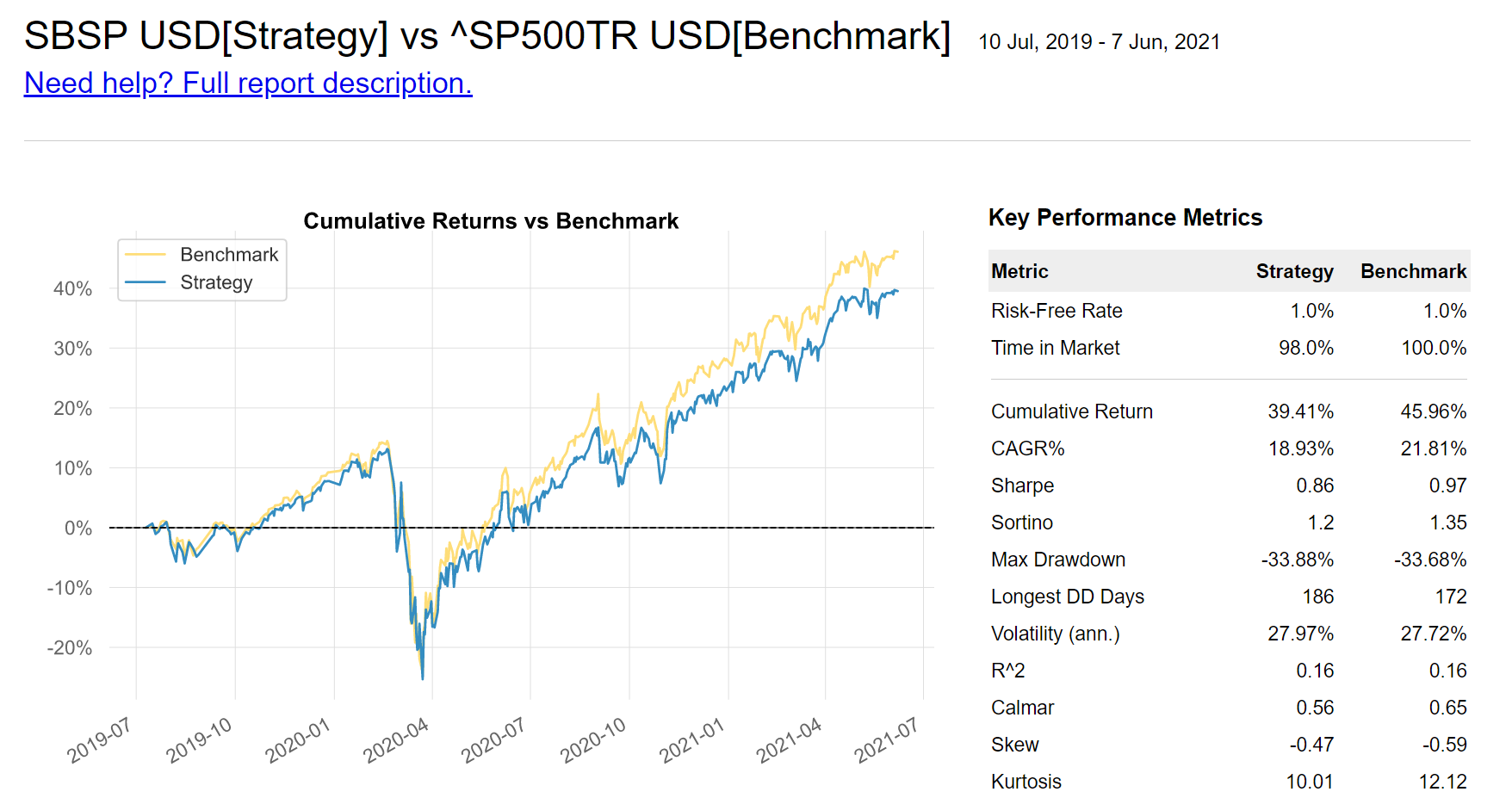Click the '-20%' y-axis label

coord(70,648)
